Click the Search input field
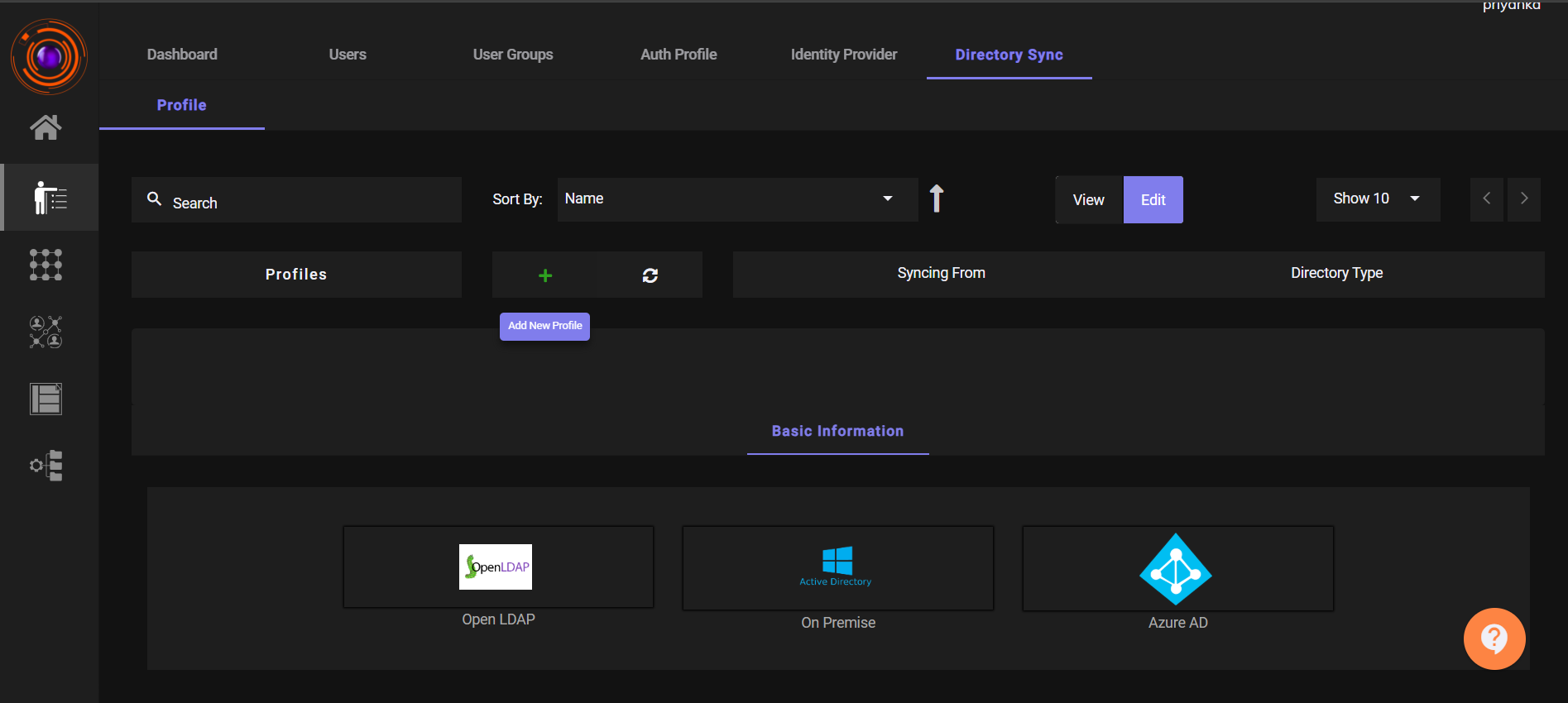The width and height of the screenshot is (1568, 703). (296, 199)
